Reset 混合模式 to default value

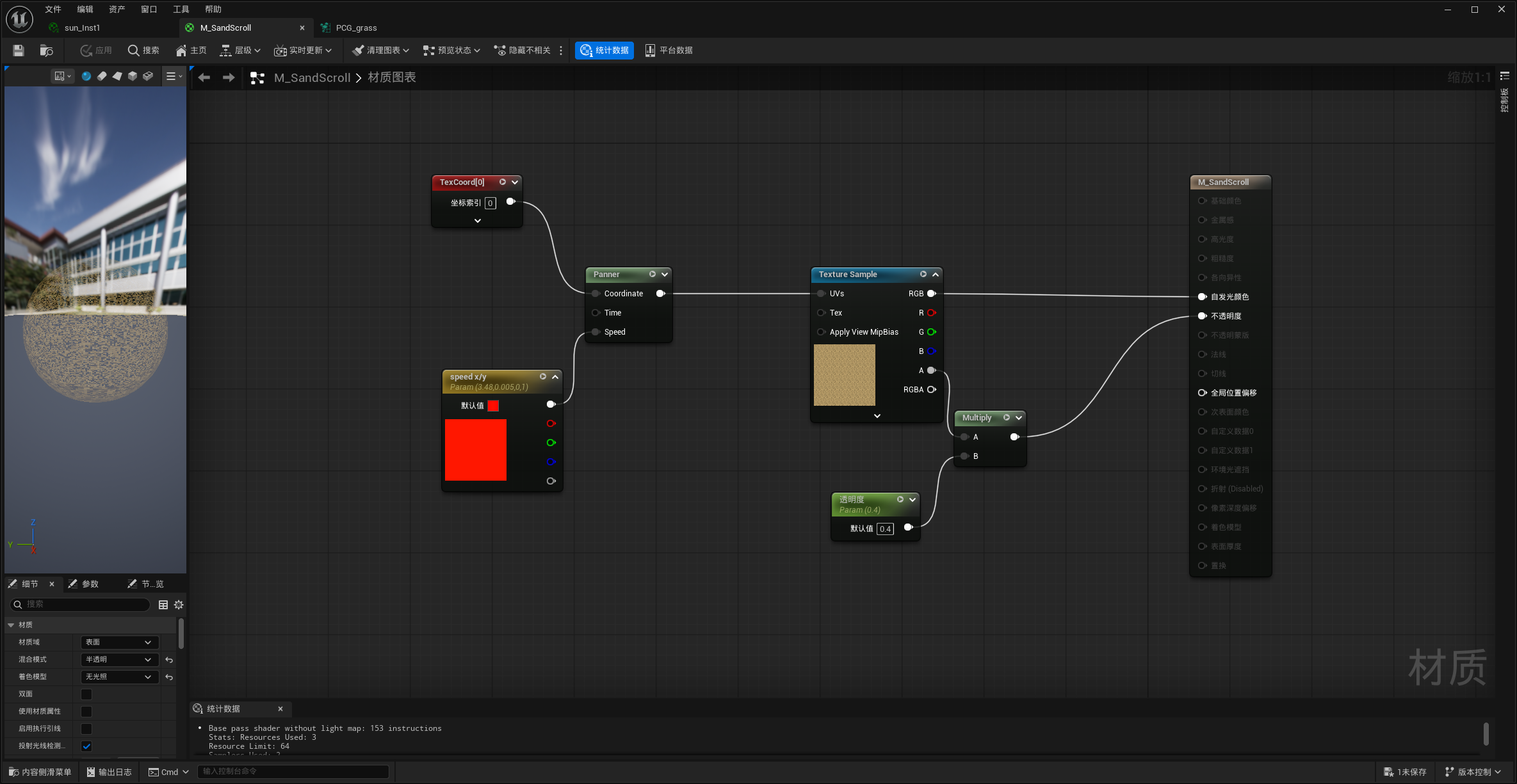169,660
